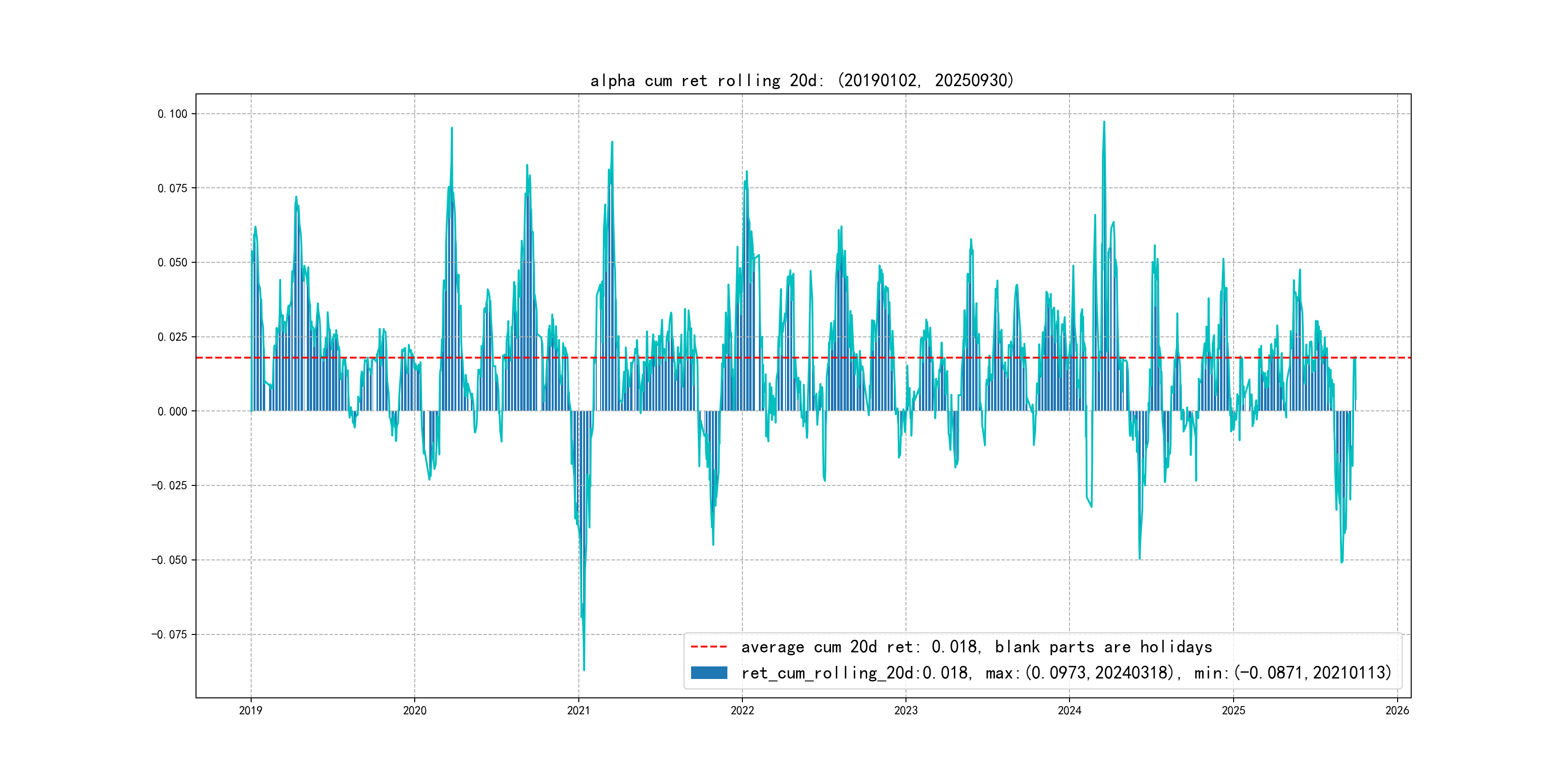The height and width of the screenshot is (784, 1568).
Task: Click the 2024 x-axis tick label
Action: click(1070, 710)
